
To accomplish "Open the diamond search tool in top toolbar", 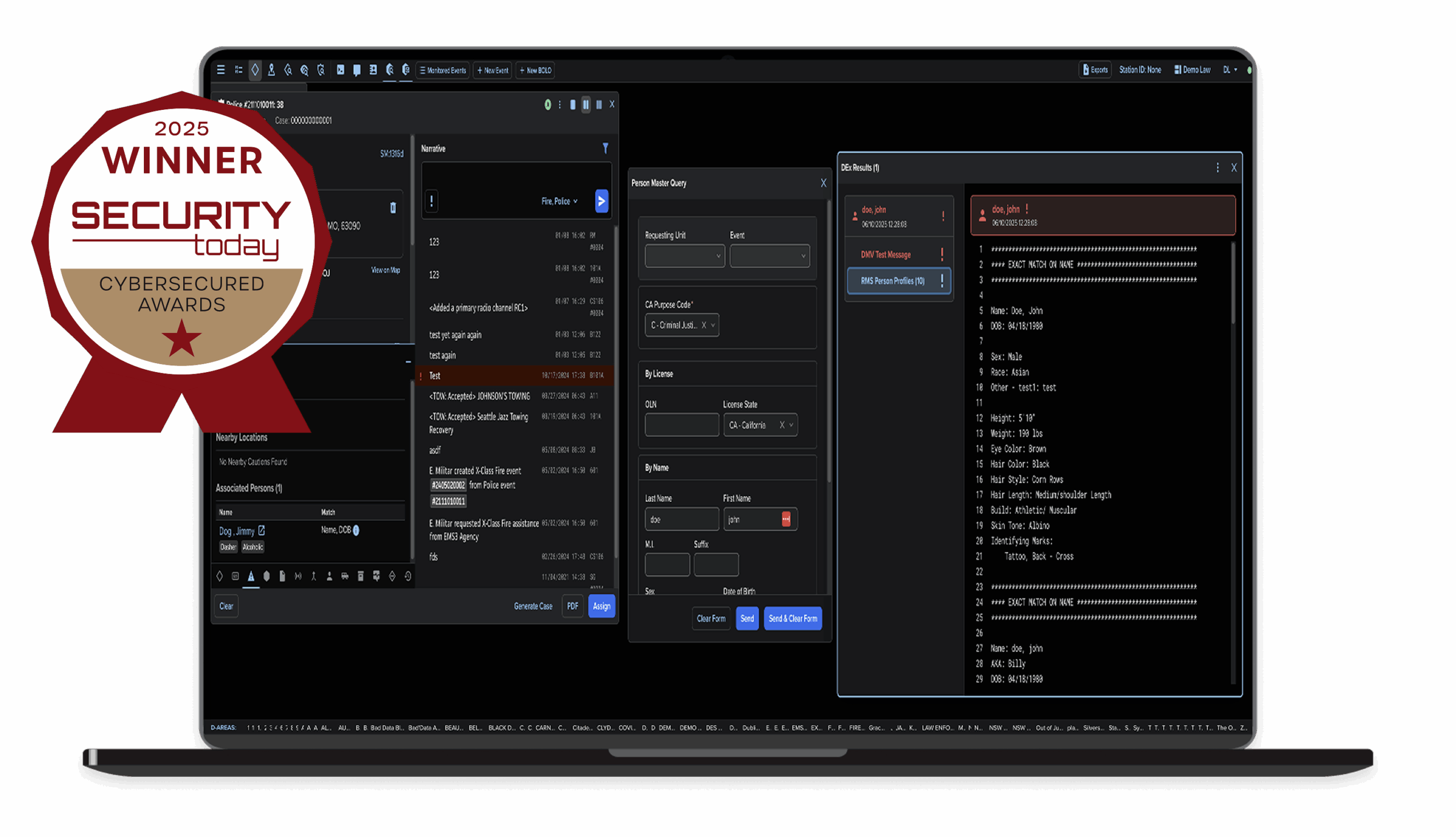I will pos(288,70).
